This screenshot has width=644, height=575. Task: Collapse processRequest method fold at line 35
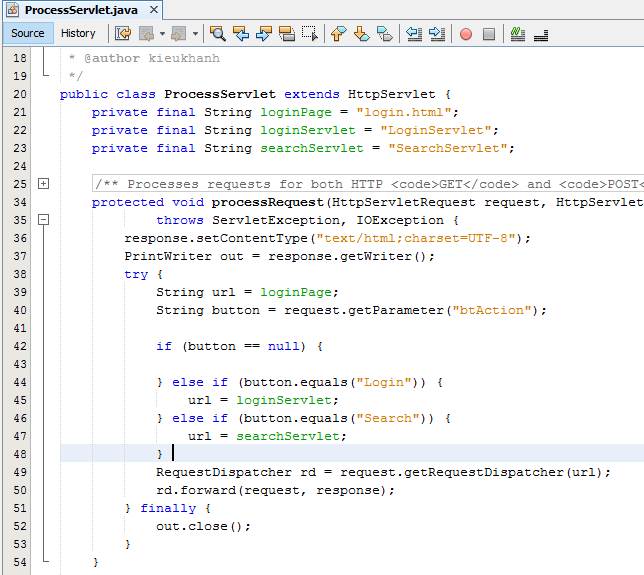pos(43,220)
